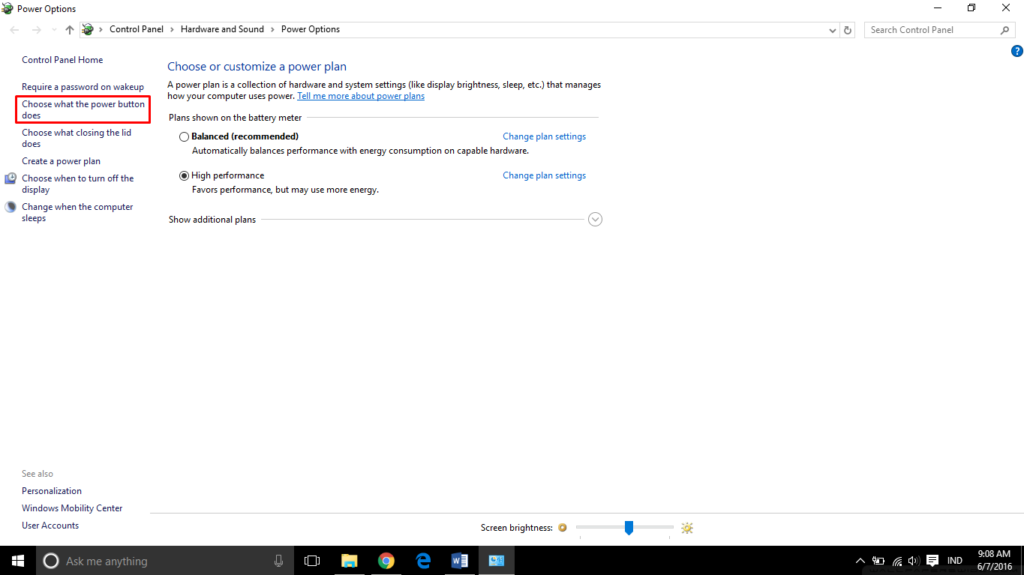Change plan settings for Balanced
This screenshot has height=575, width=1024.
point(544,137)
